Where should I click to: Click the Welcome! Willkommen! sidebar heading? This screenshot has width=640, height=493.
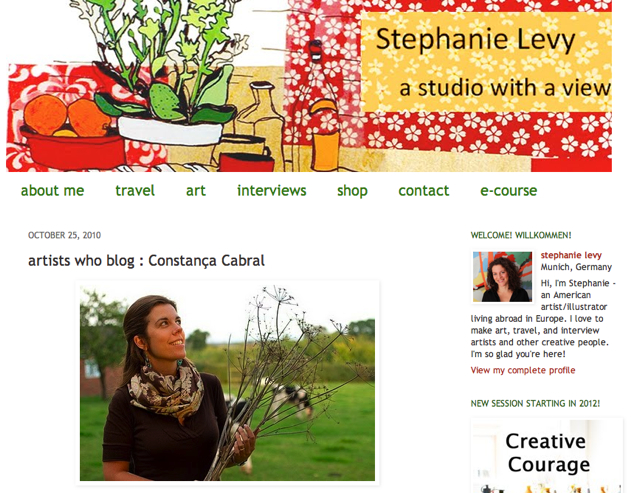[x=521, y=235]
